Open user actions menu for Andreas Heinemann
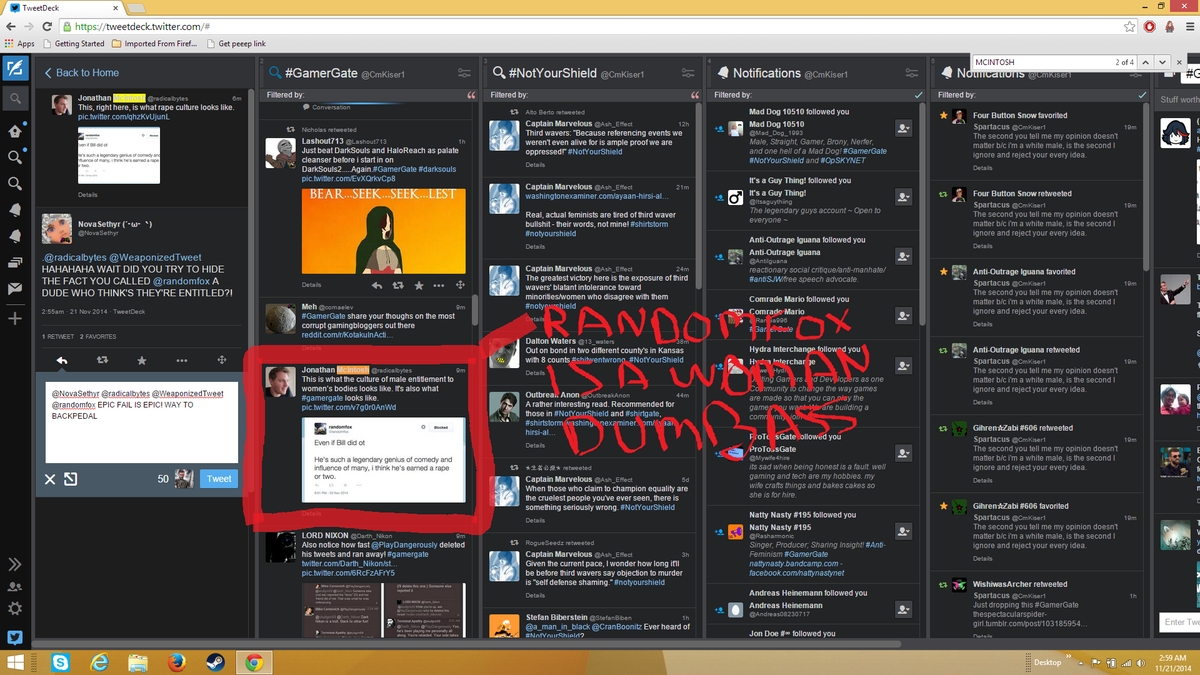The height and width of the screenshot is (675, 1200). point(903,609)
